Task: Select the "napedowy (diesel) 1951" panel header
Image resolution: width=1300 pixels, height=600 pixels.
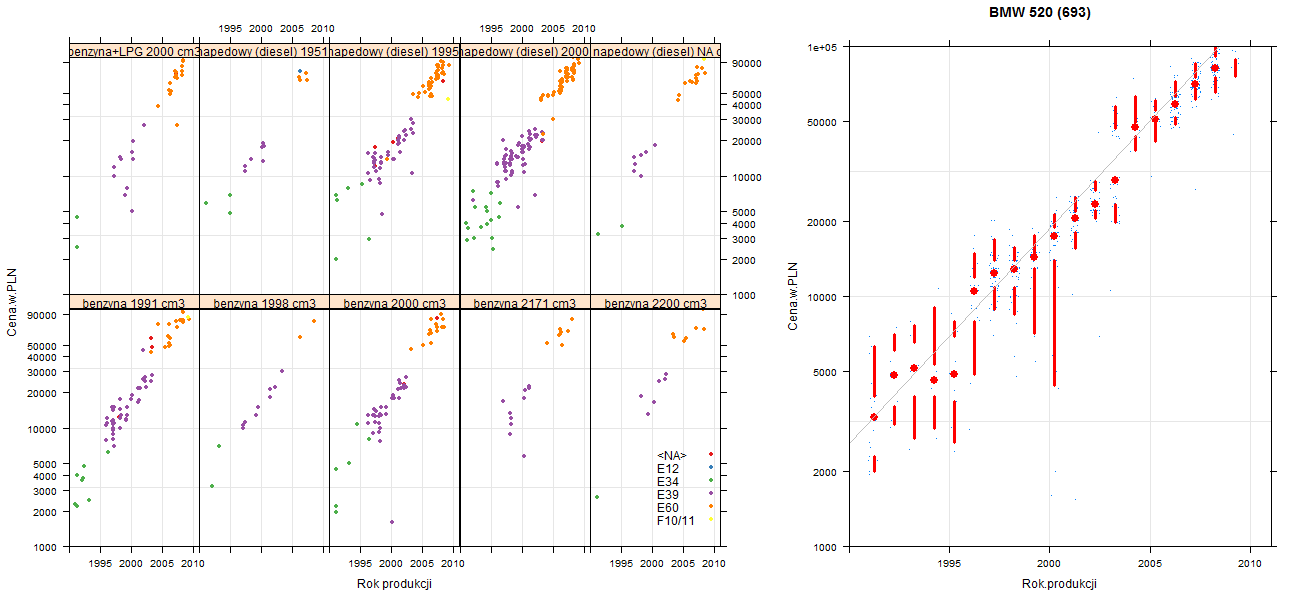Action: click(x=265, y=51)
